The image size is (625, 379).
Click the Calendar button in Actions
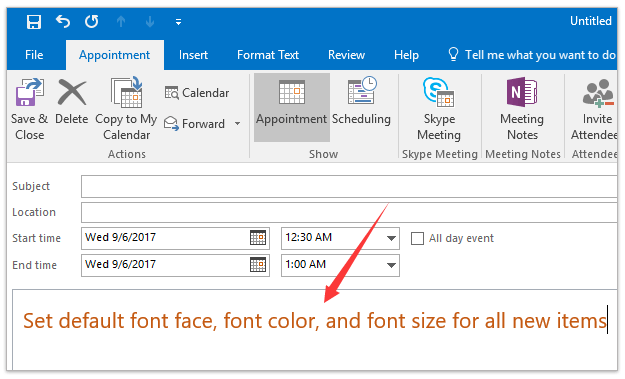(x=197, y=93)
